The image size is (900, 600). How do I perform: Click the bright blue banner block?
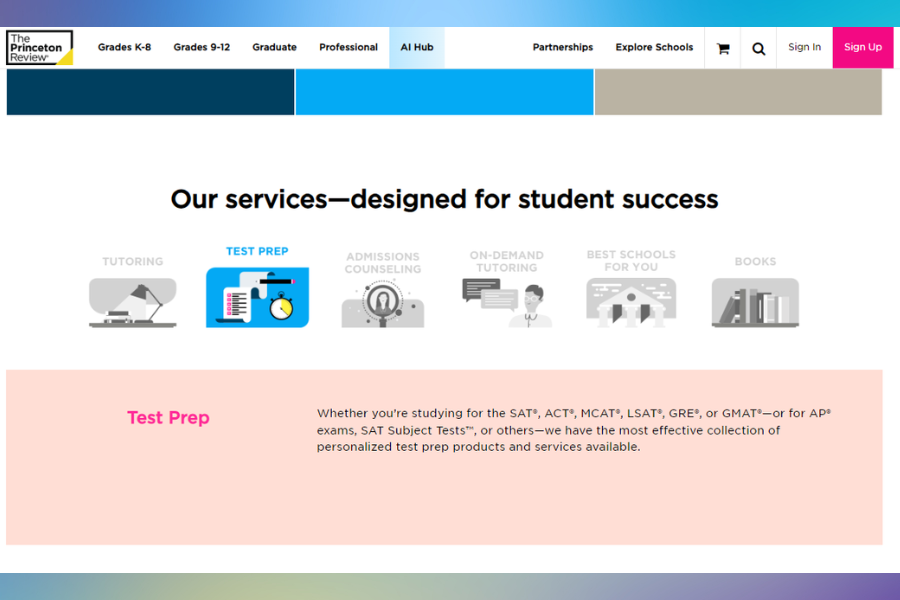pyautogui.click(x=444, y=92)
